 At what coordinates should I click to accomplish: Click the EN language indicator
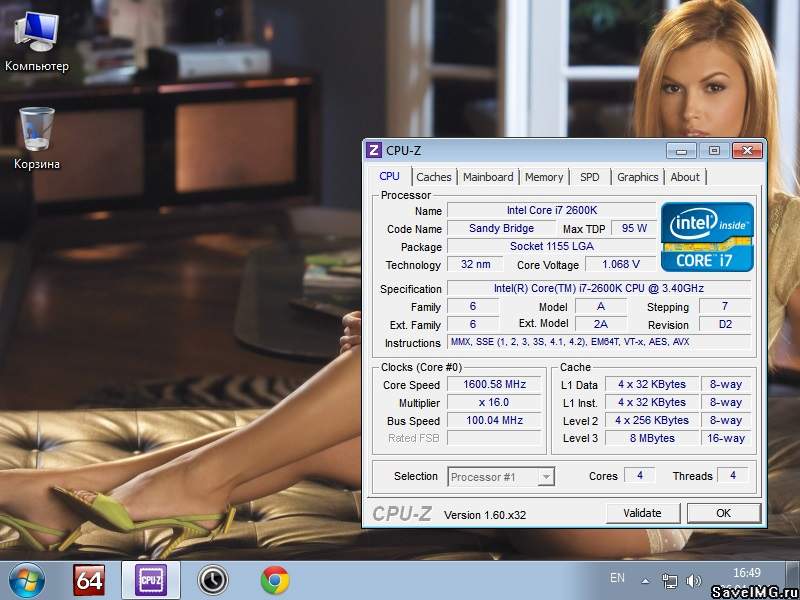[617, 578]
